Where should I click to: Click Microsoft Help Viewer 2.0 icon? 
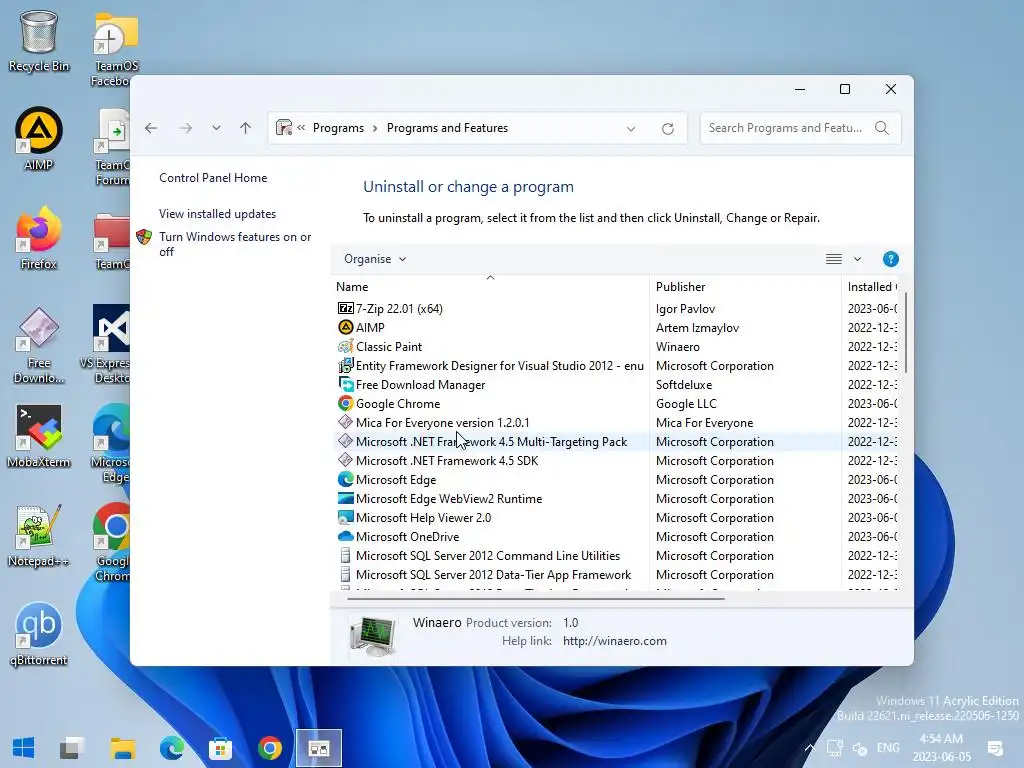point(345,517)
